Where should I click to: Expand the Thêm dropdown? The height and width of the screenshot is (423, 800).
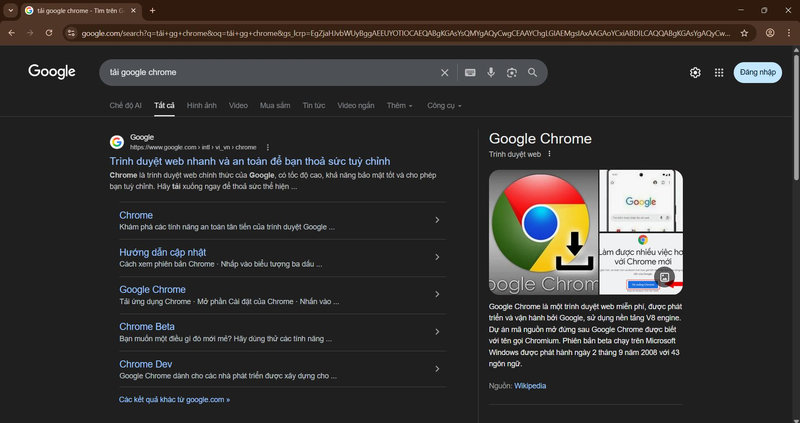[x=399, y=106]
